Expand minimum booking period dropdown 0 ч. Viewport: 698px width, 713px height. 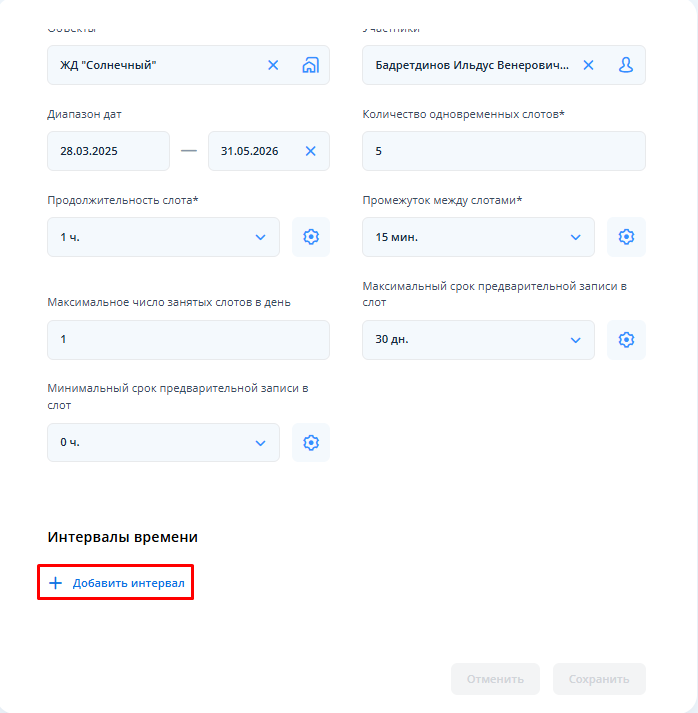(x=163, y=442)
